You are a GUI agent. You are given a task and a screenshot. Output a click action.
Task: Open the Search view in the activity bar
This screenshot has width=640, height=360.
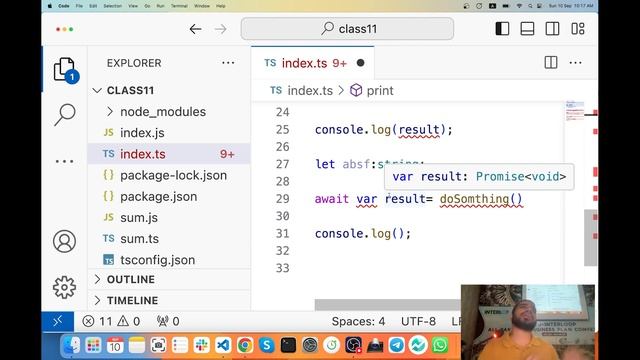tap(64, 114)
